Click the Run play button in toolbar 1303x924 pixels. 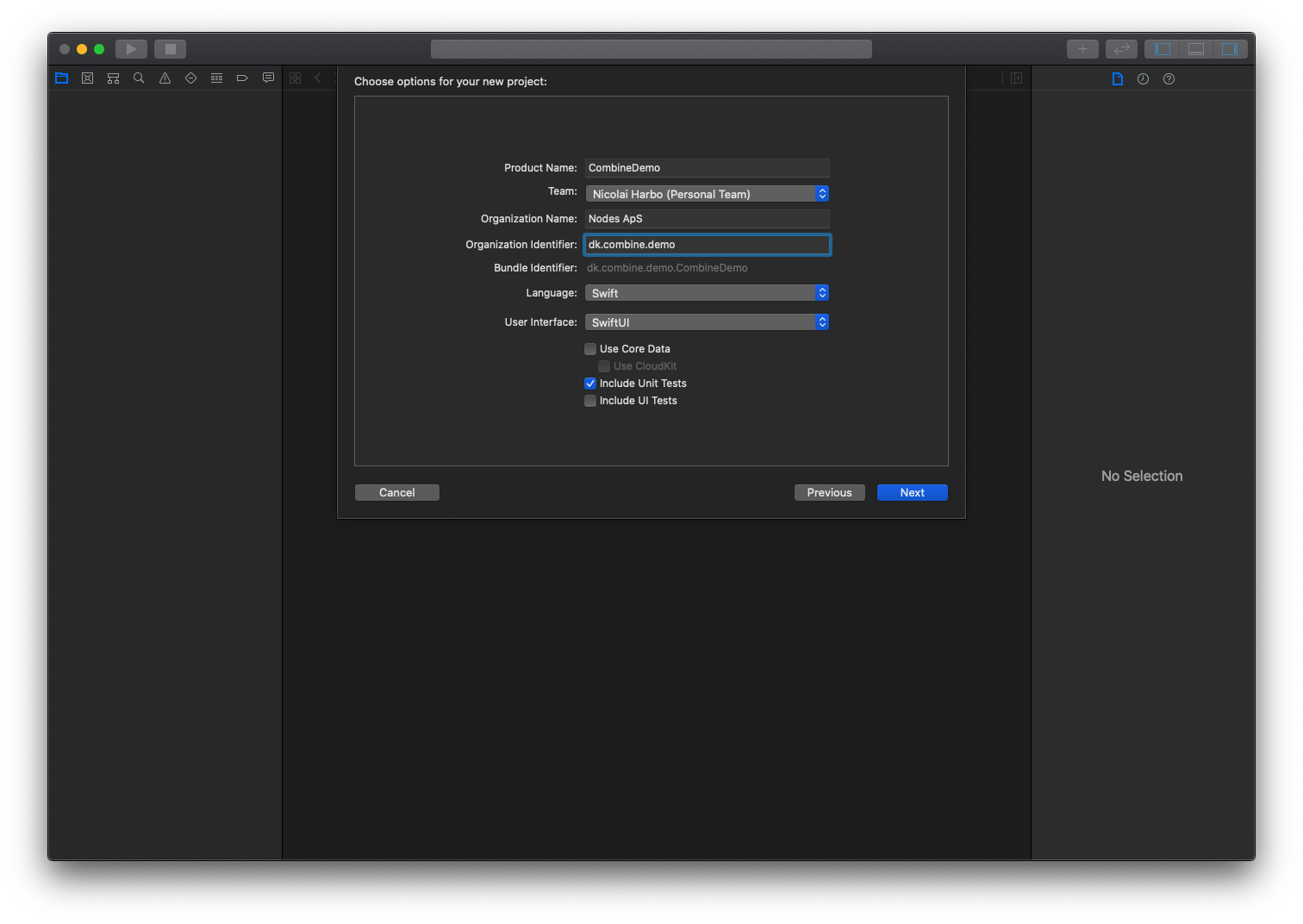[131, 49]
